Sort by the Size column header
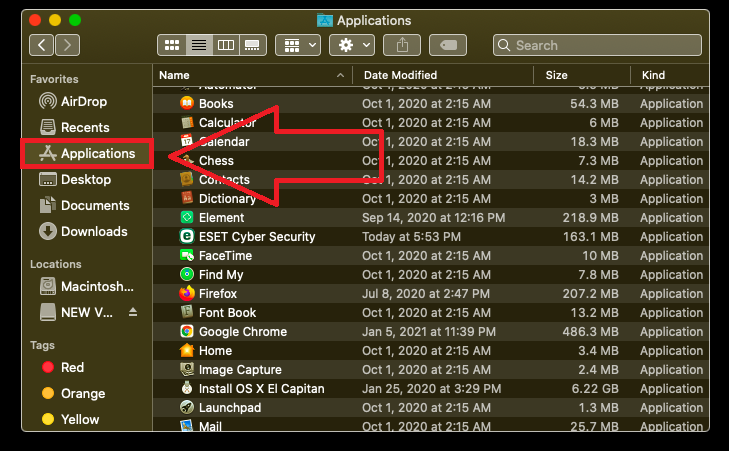 (x=557, y=75)
